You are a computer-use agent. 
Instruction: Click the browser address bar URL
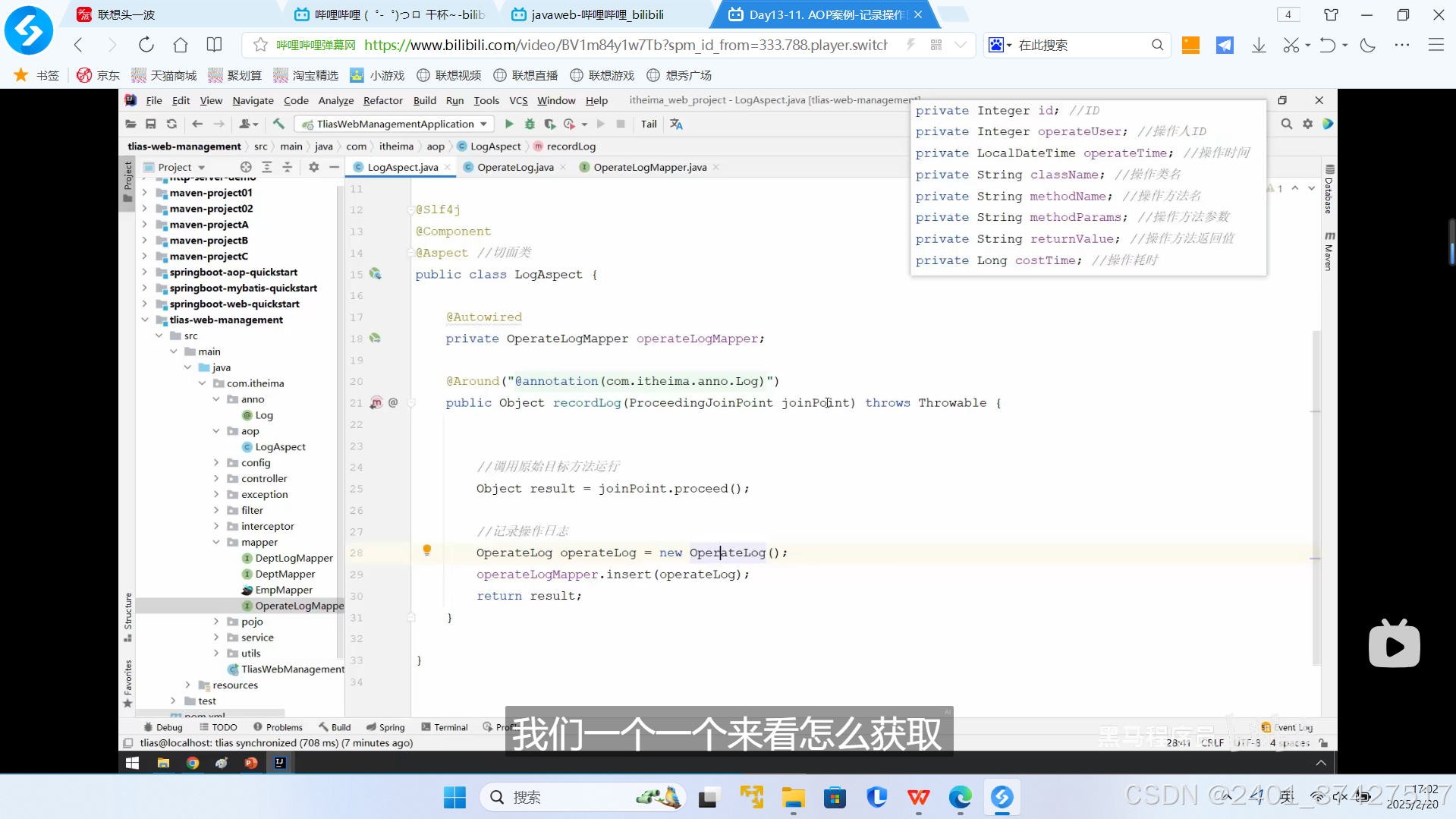[626, 45]
